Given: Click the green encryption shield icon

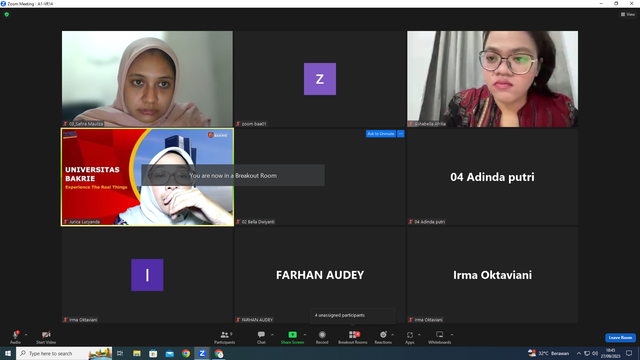Looking at the screenshot, I should click(7, 14).
